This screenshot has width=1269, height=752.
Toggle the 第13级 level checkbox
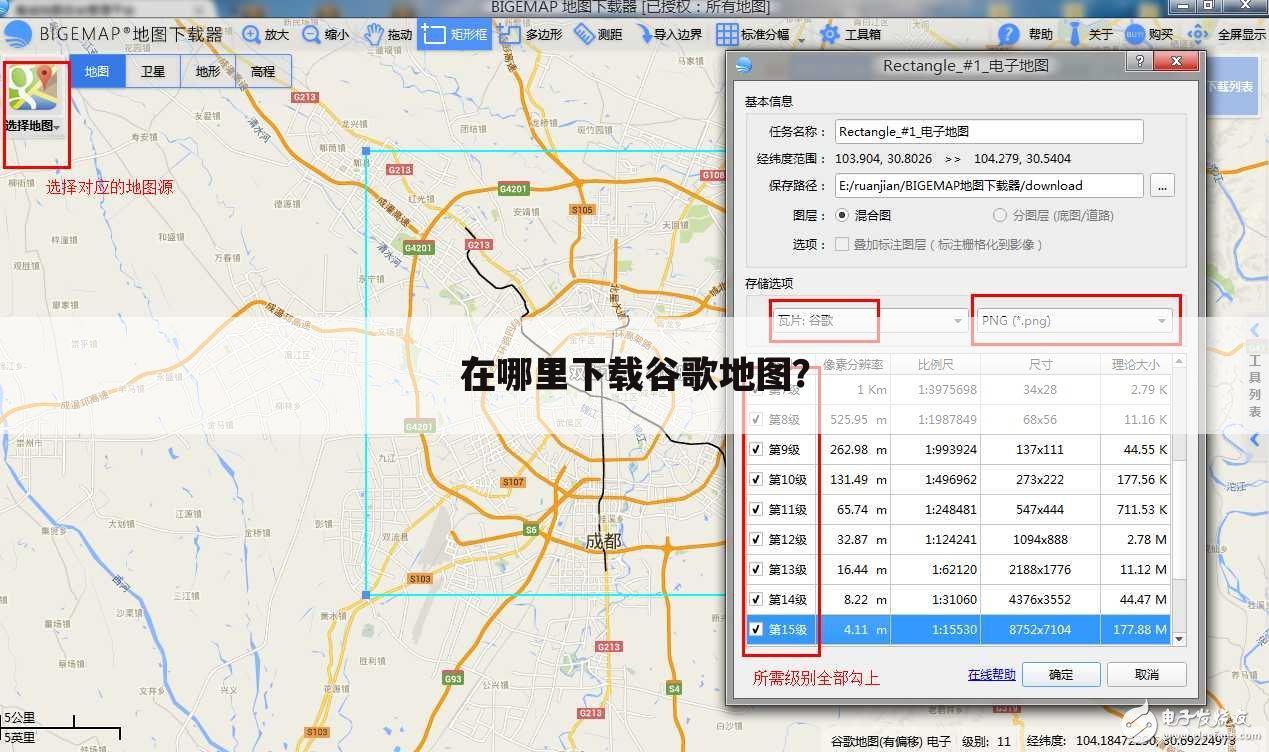point(756,570)
